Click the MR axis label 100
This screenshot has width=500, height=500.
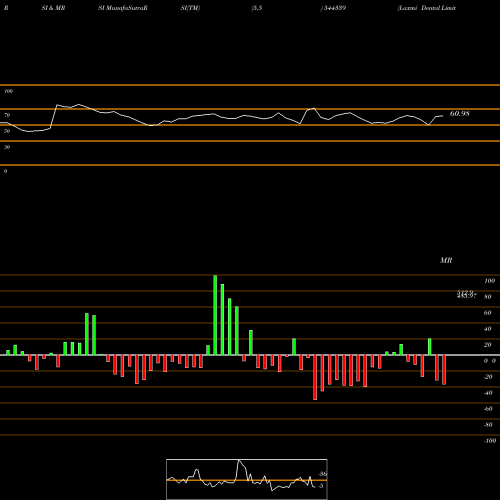[490, 281]
